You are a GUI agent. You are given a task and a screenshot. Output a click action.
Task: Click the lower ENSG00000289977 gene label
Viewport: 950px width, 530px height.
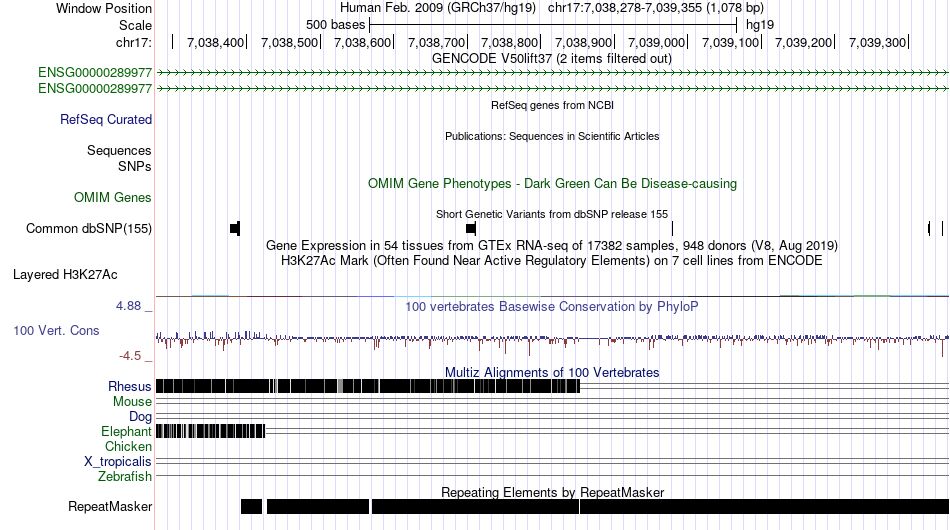point(95,88)
